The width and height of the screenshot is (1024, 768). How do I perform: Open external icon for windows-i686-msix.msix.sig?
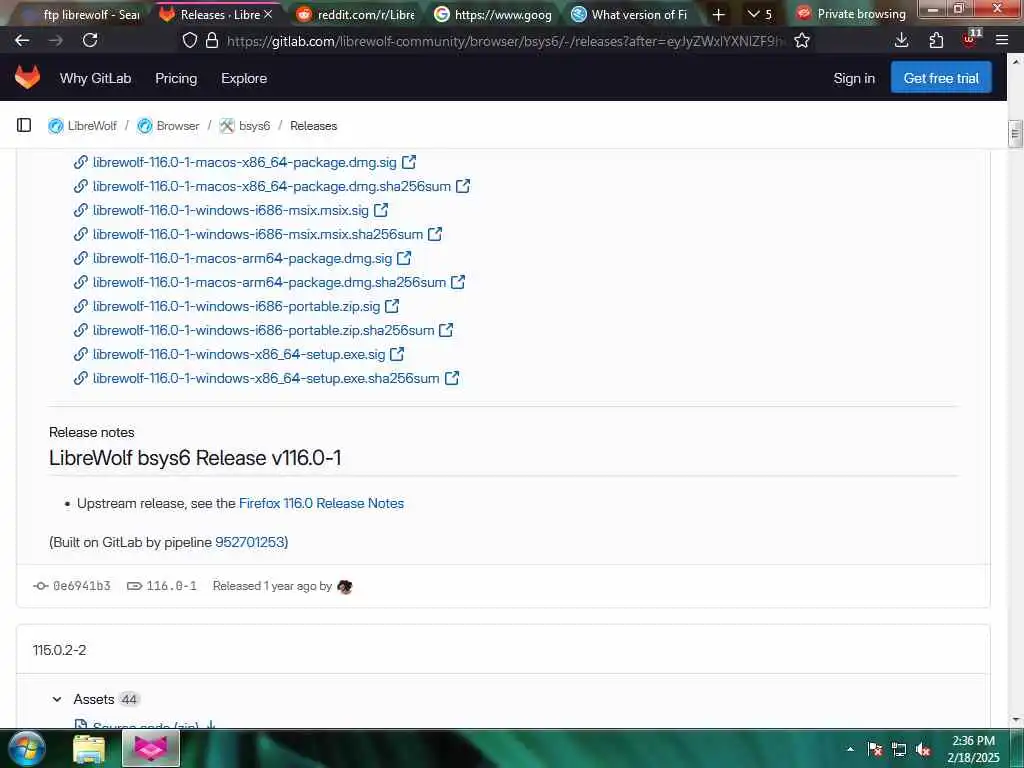pos(381,210)
